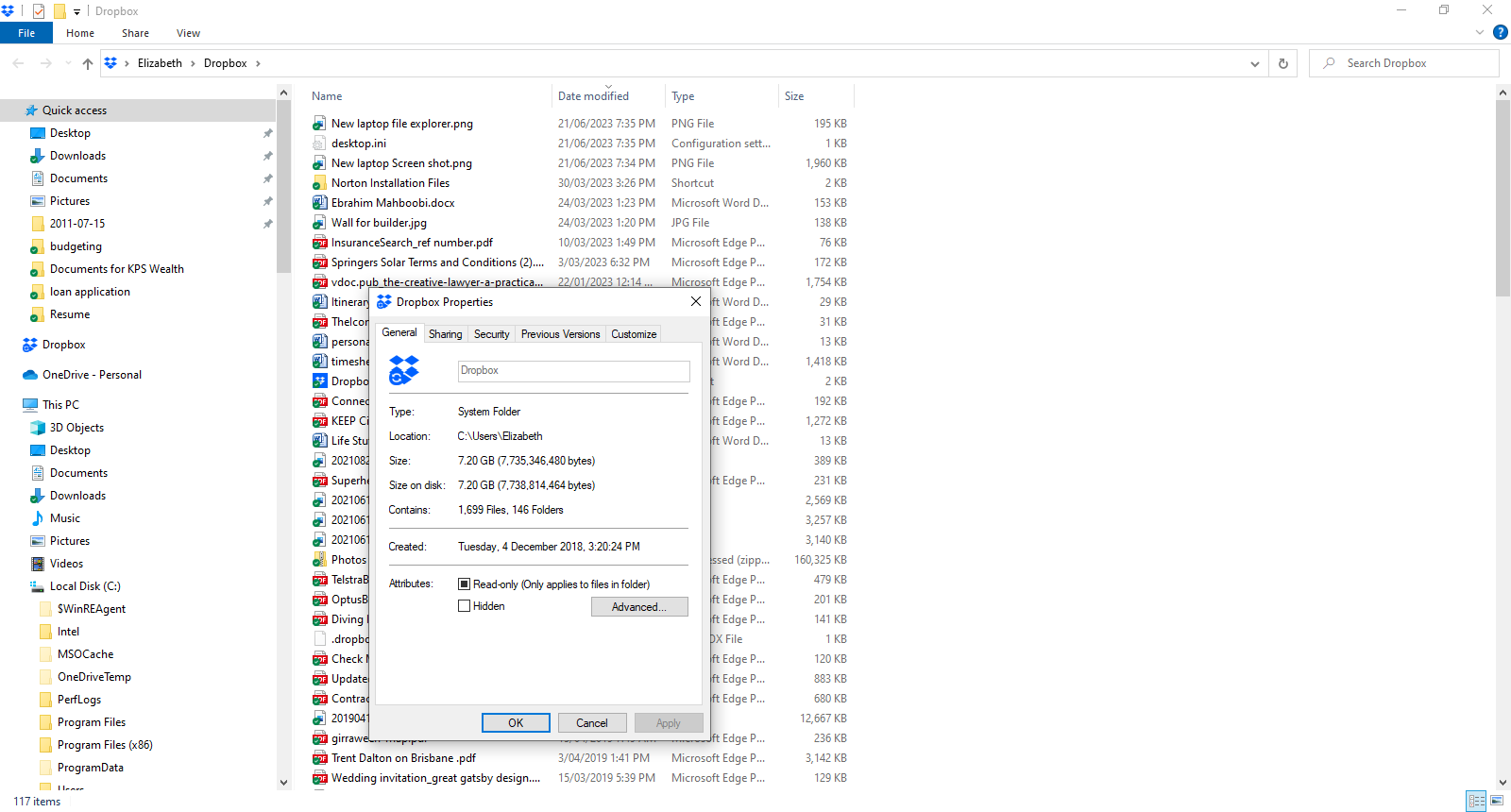The width and height of the screenshot is (1511, 812).
Task: Click the Videos icon under This PC
Action: click(x=38, y=564)
